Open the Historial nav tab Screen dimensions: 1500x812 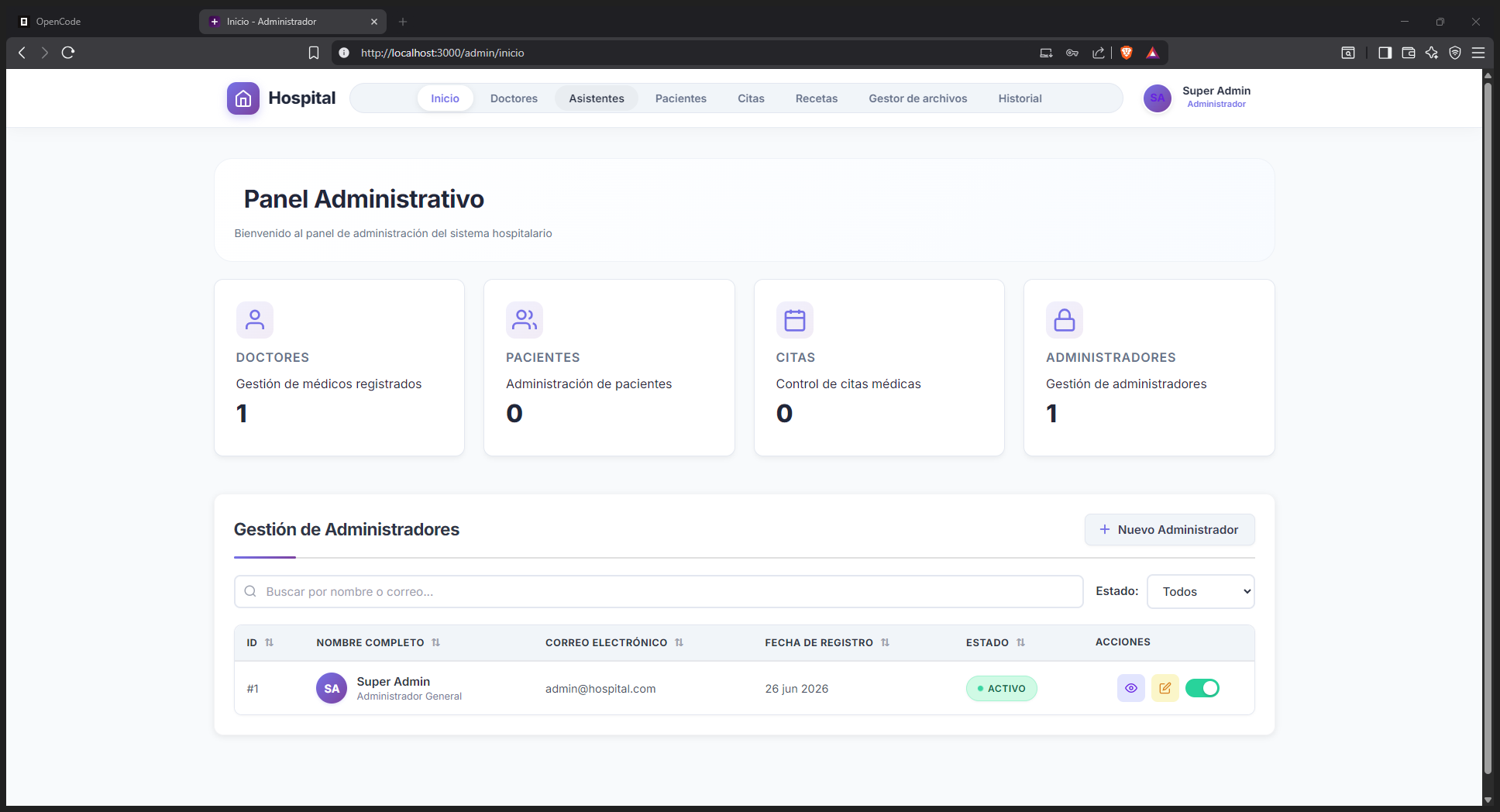point(1020,98)
